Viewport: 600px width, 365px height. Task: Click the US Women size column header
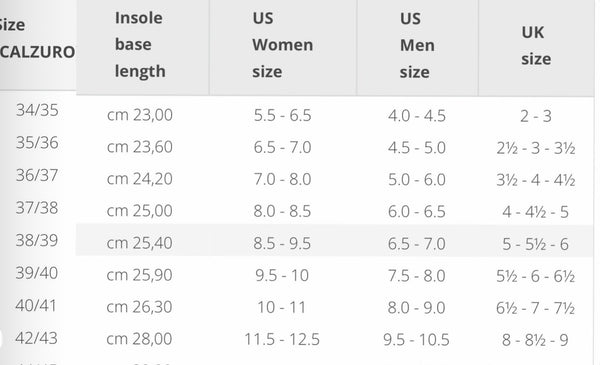click(282, 45)
